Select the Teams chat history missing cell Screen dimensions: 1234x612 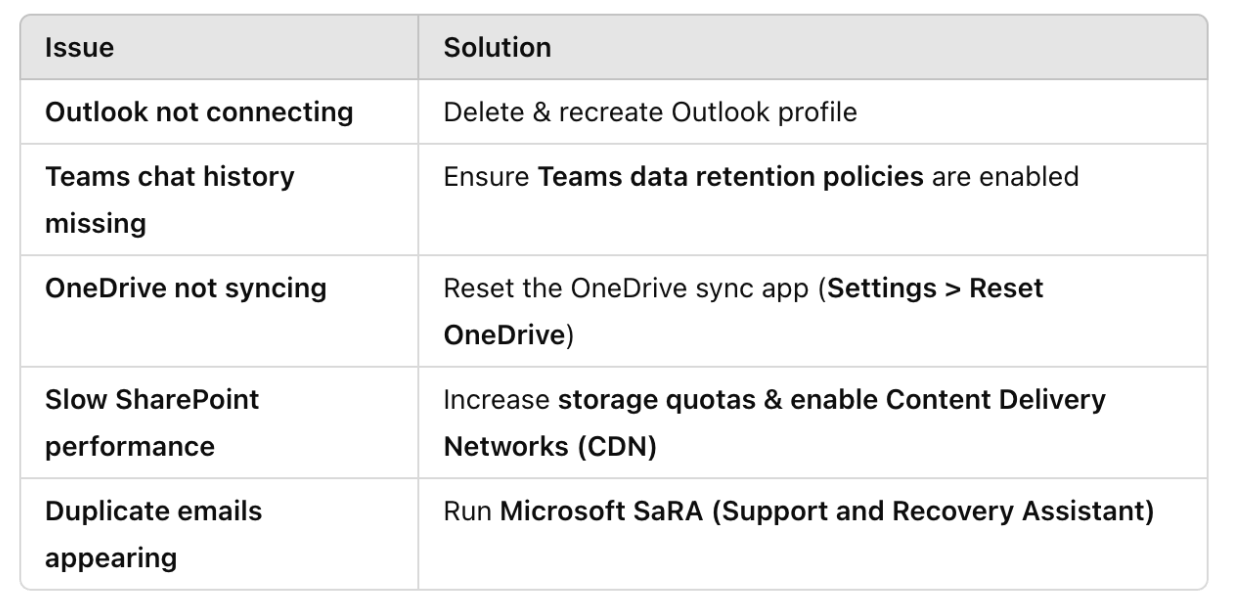(x=218, y=200)
